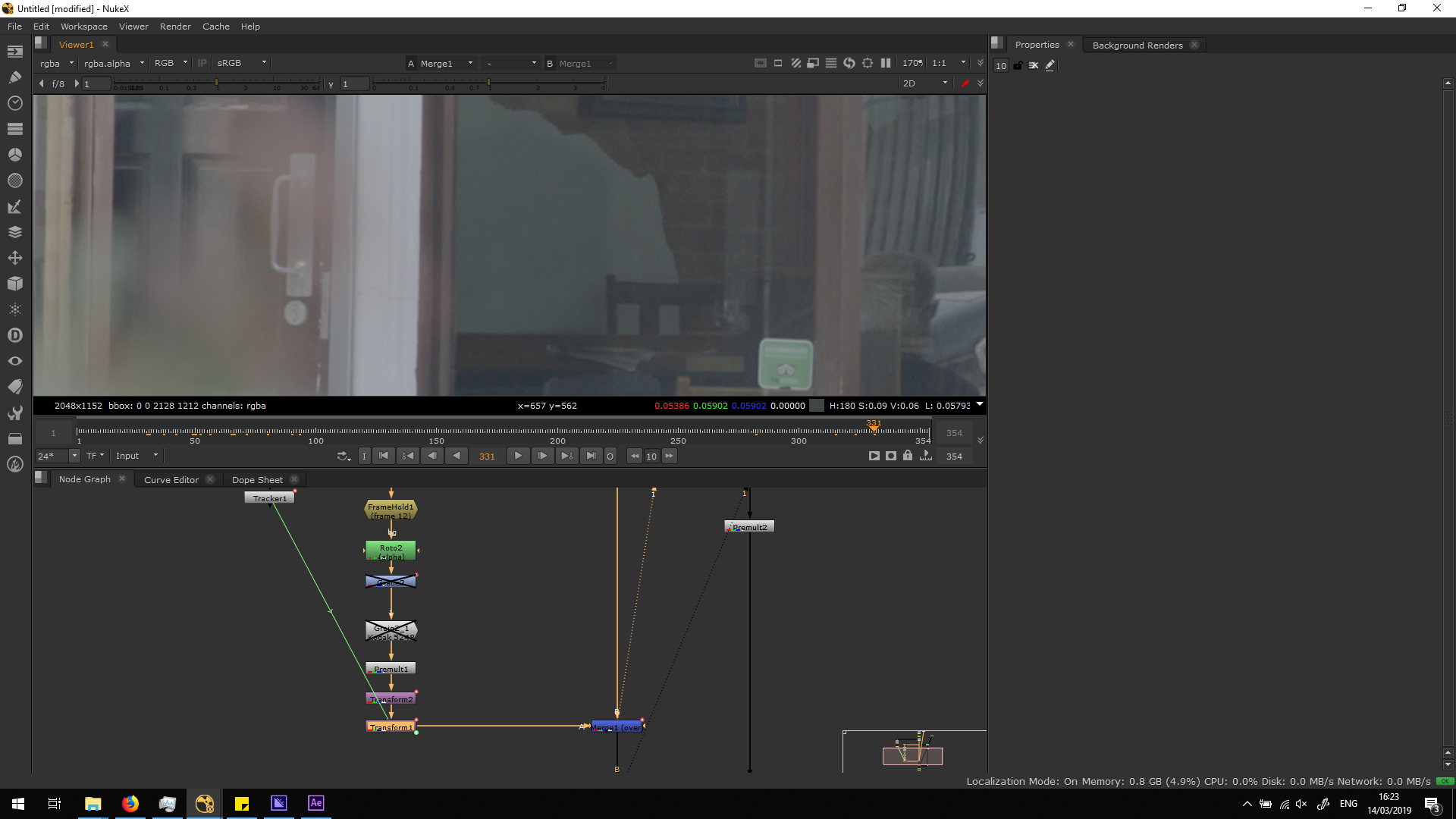Open the Draw nodes toolbar icon
The height and width of the screenshot is (819, 1456).
pyautogui.click(x=14, y=77)
